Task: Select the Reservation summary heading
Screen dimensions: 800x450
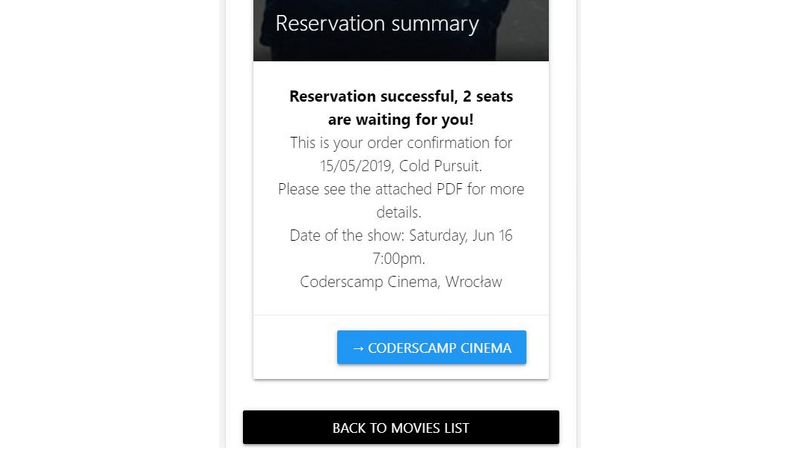Action: click(377, 23)
